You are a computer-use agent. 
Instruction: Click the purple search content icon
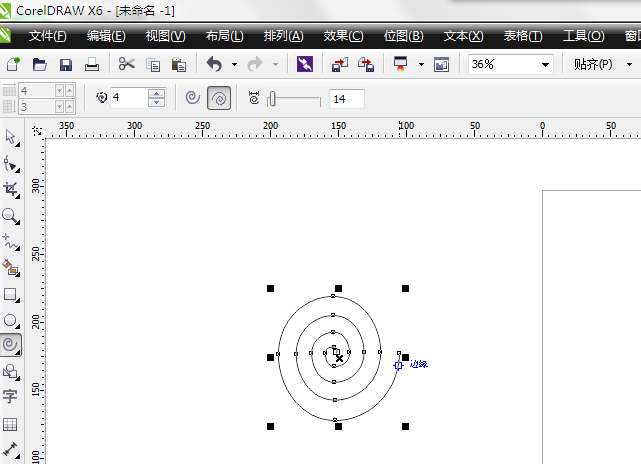pyautogui.click(x=305, y=64)
